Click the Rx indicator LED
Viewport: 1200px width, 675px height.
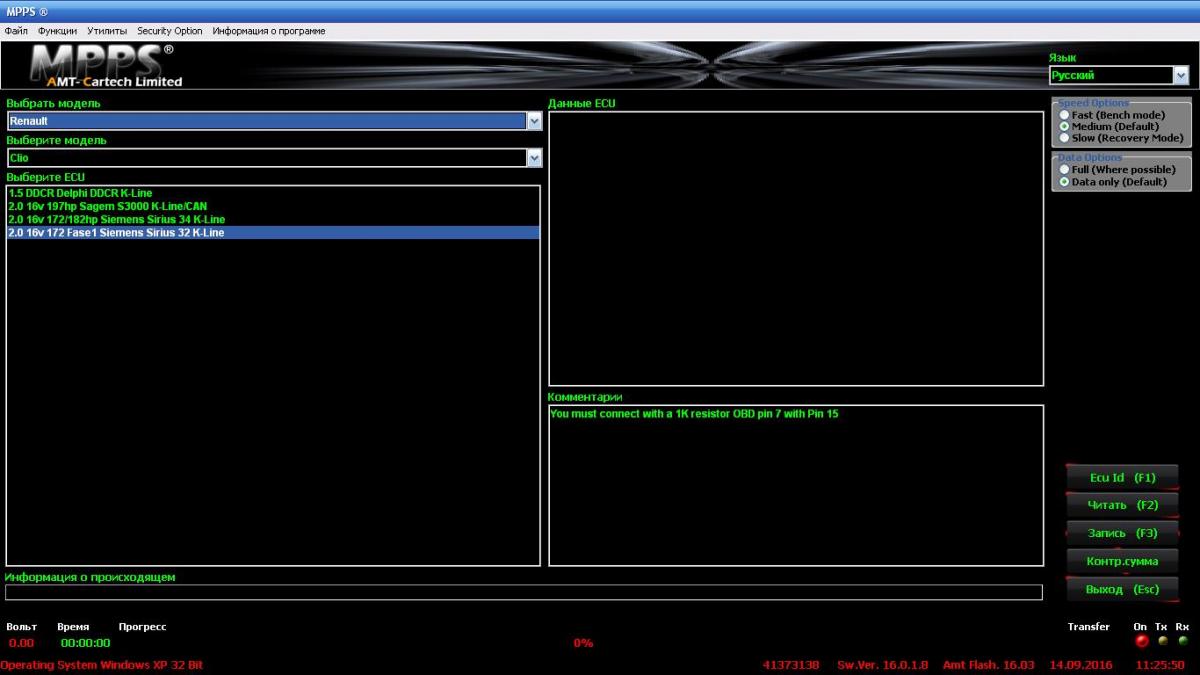[x=1183, y=641]
